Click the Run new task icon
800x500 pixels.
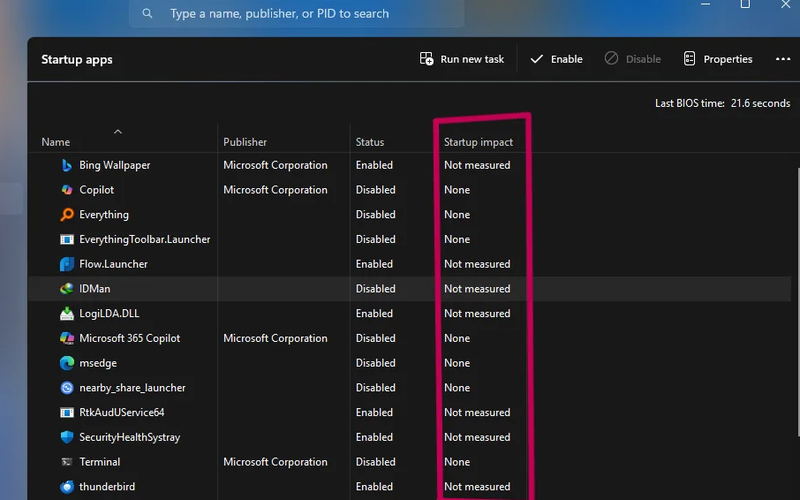coord(426,59)
